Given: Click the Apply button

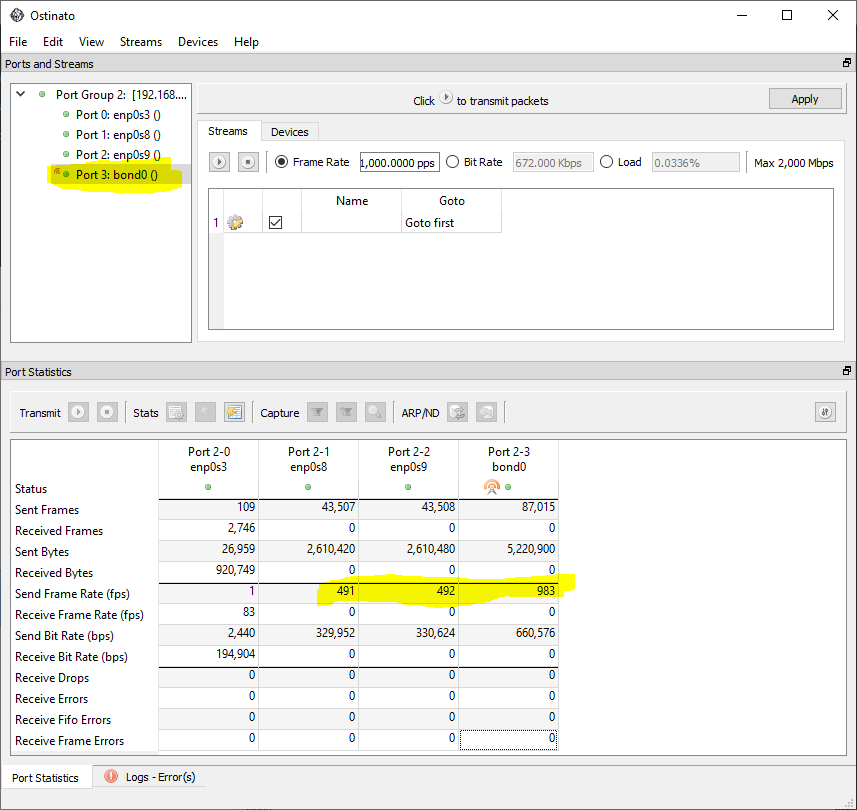Looking at the screenshot, I should [805, 98].
